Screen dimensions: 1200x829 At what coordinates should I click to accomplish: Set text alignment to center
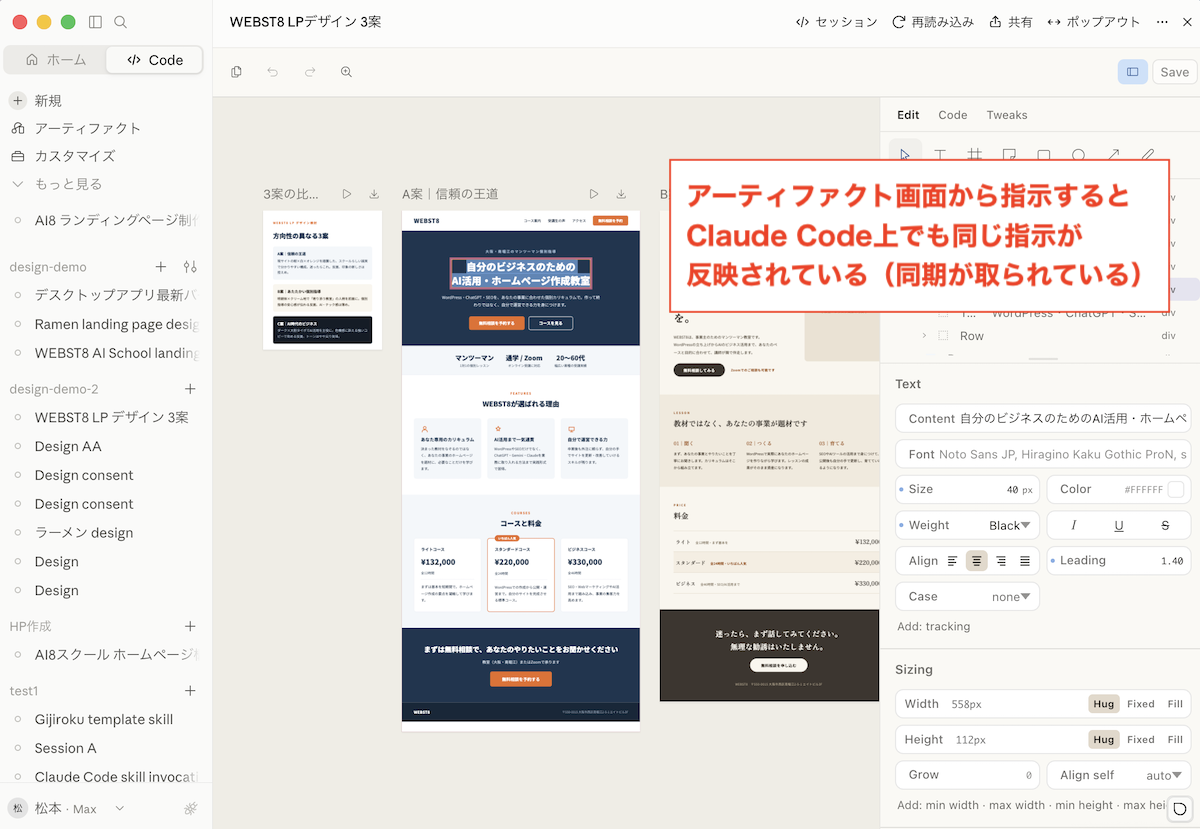click(x=976, y=561)
